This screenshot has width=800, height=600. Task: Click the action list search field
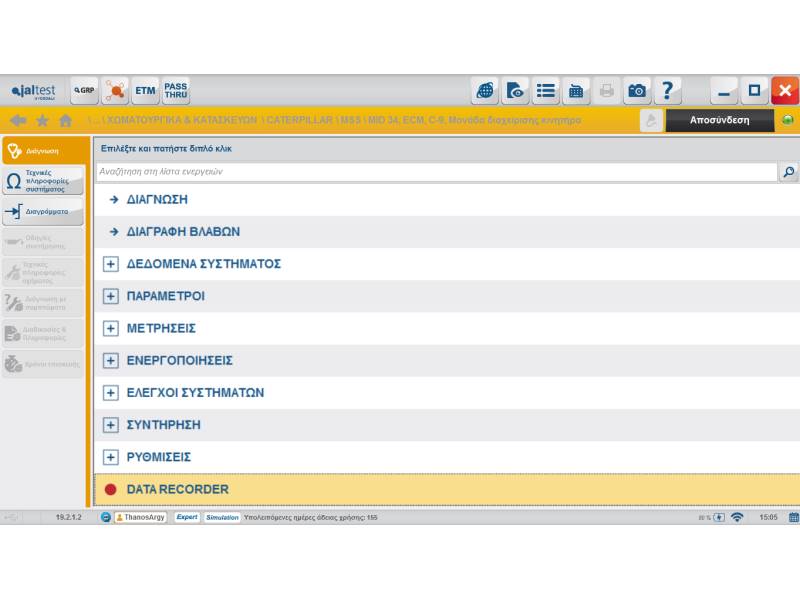pyautogui.click(x=436, y=172)
